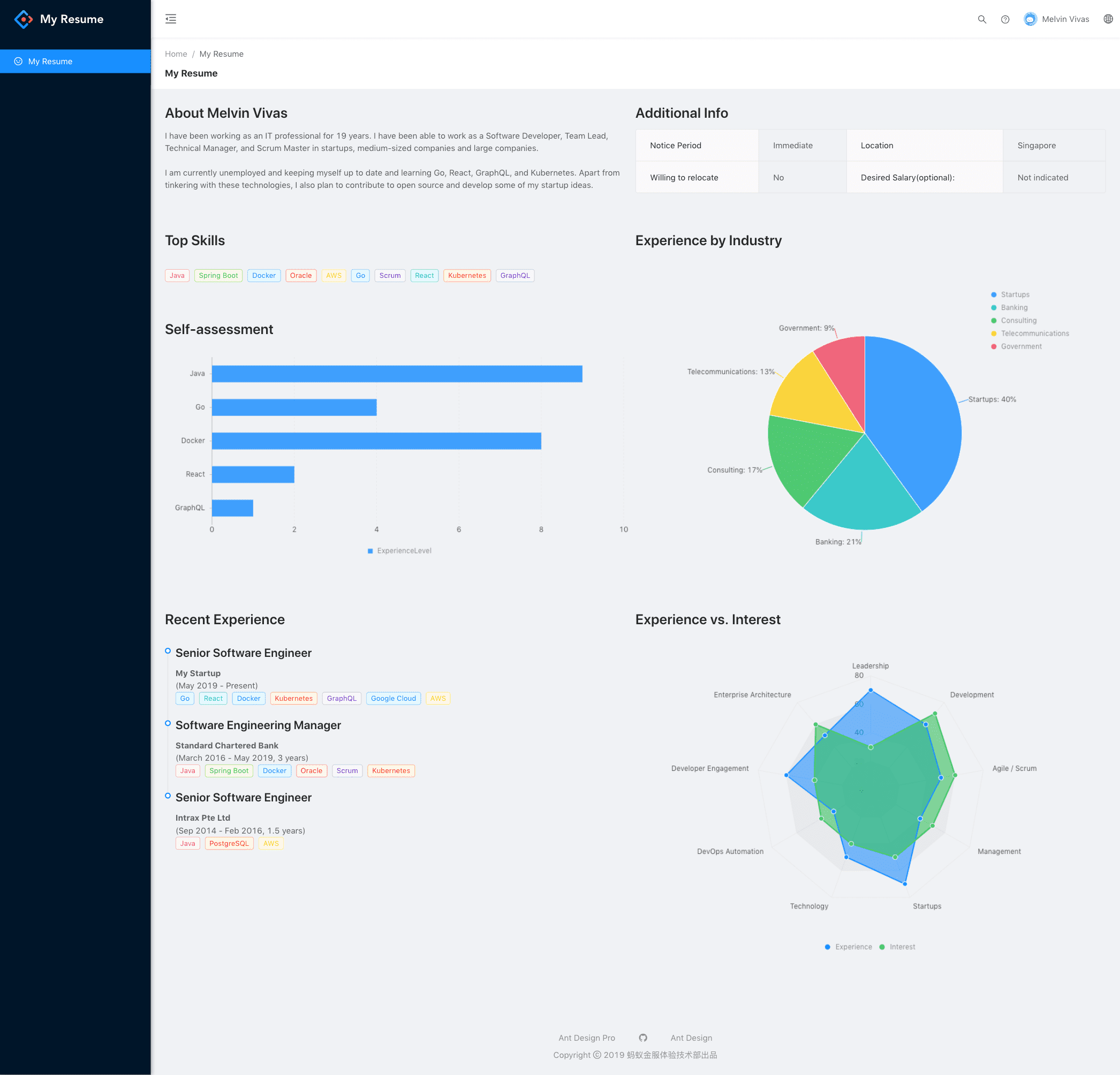Click the Docker tag in Top Skills
This screenshot has width=1120, height=1075.
coord(263,276)
